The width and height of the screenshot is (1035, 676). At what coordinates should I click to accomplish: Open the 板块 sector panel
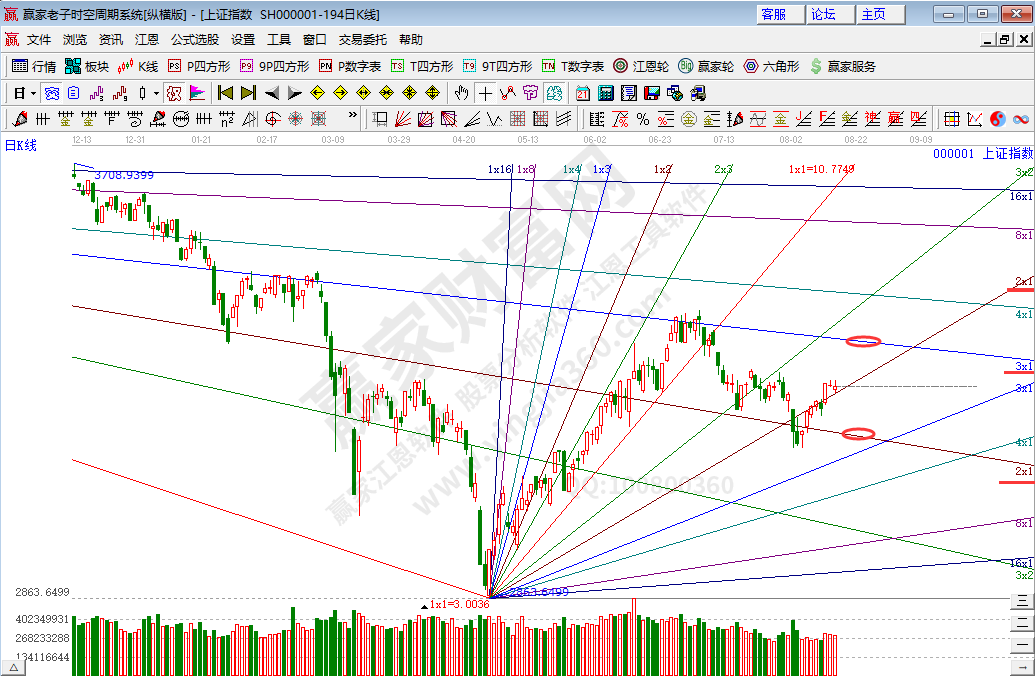pos(86,66)
